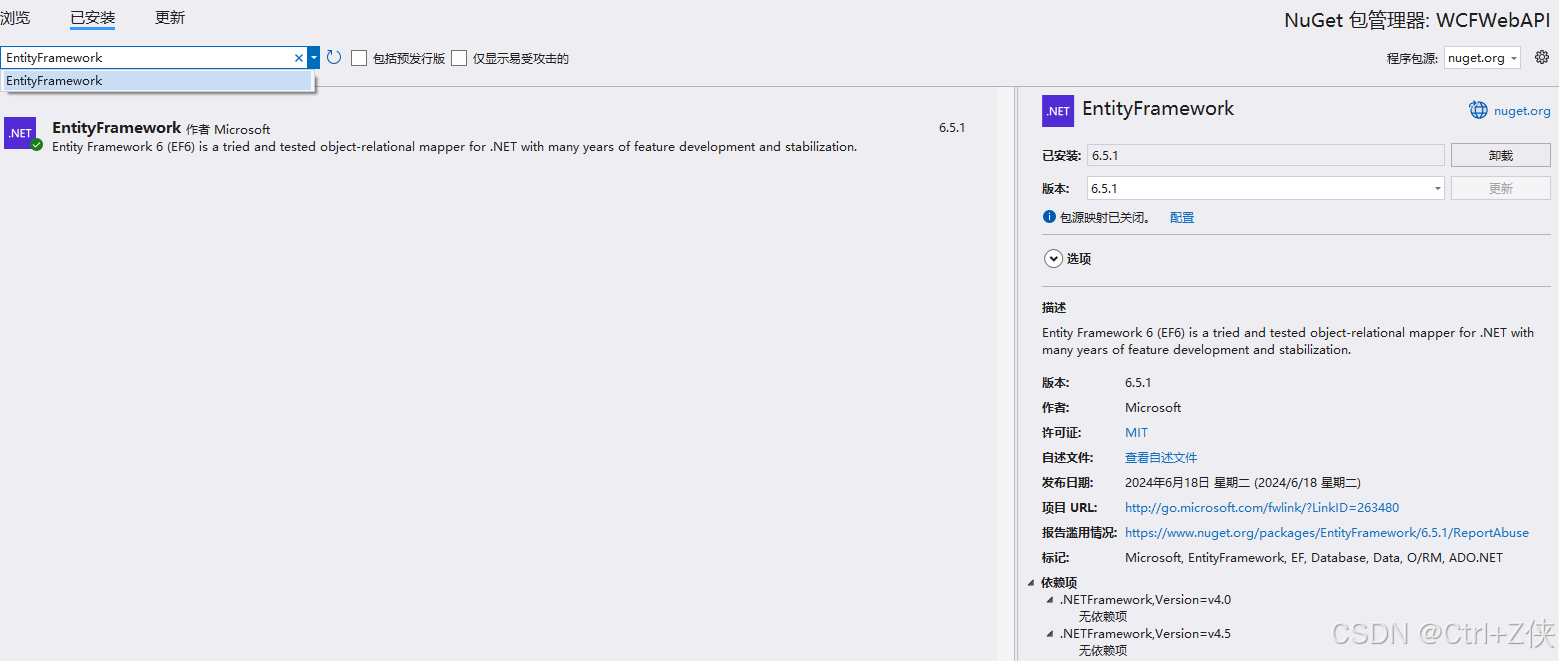Switch to the 浏览 browse tab
Screen dimensions: 1559x661
[15, 18]
